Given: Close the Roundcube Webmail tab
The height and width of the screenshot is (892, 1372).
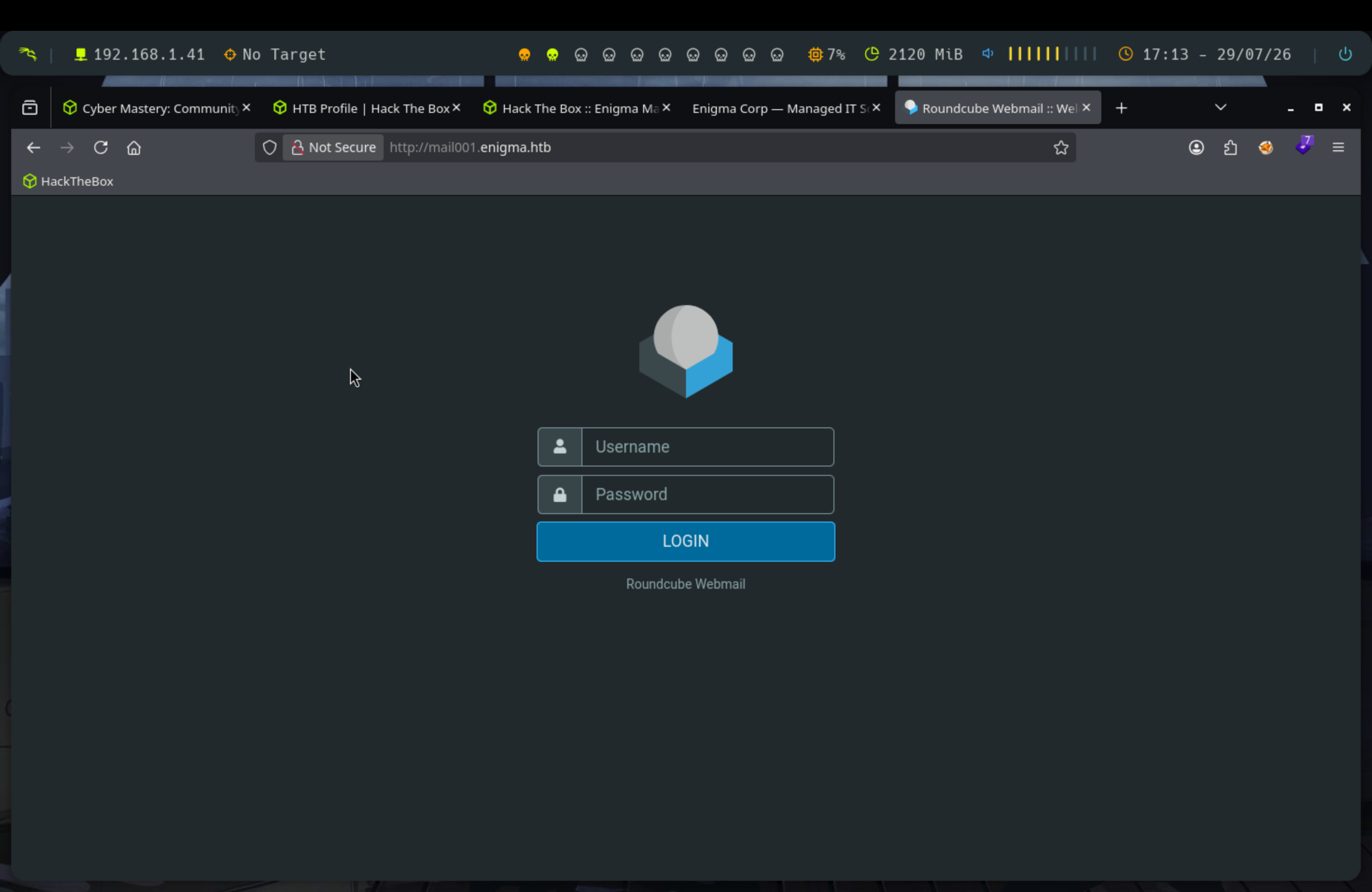Looking at the screenshot, I should pyautogui.click(x=1086, y=107).
